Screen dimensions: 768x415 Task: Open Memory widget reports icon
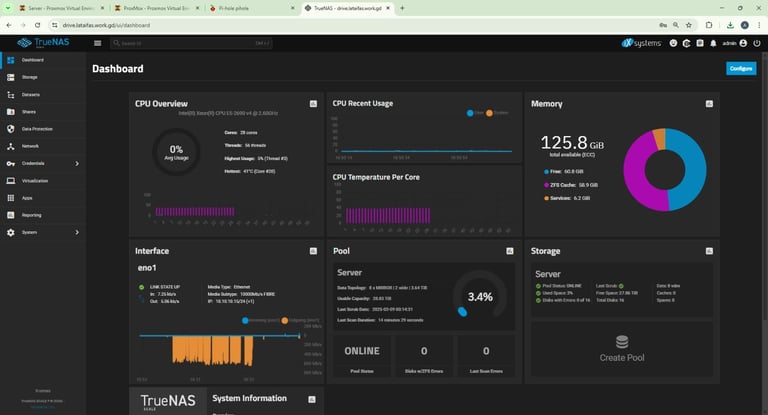pyautogui.click(x=709, y=104)
